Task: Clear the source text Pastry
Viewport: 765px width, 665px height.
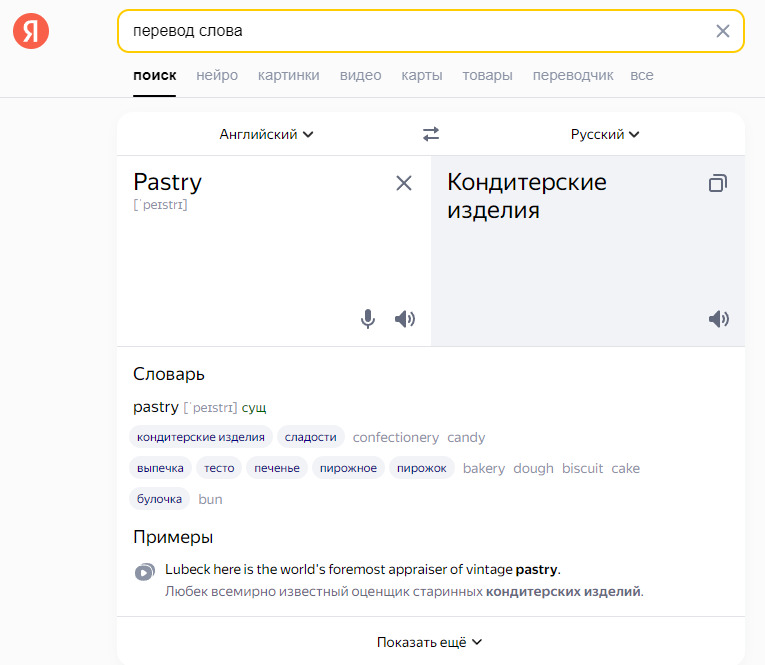Action: (x=404, y=183)
